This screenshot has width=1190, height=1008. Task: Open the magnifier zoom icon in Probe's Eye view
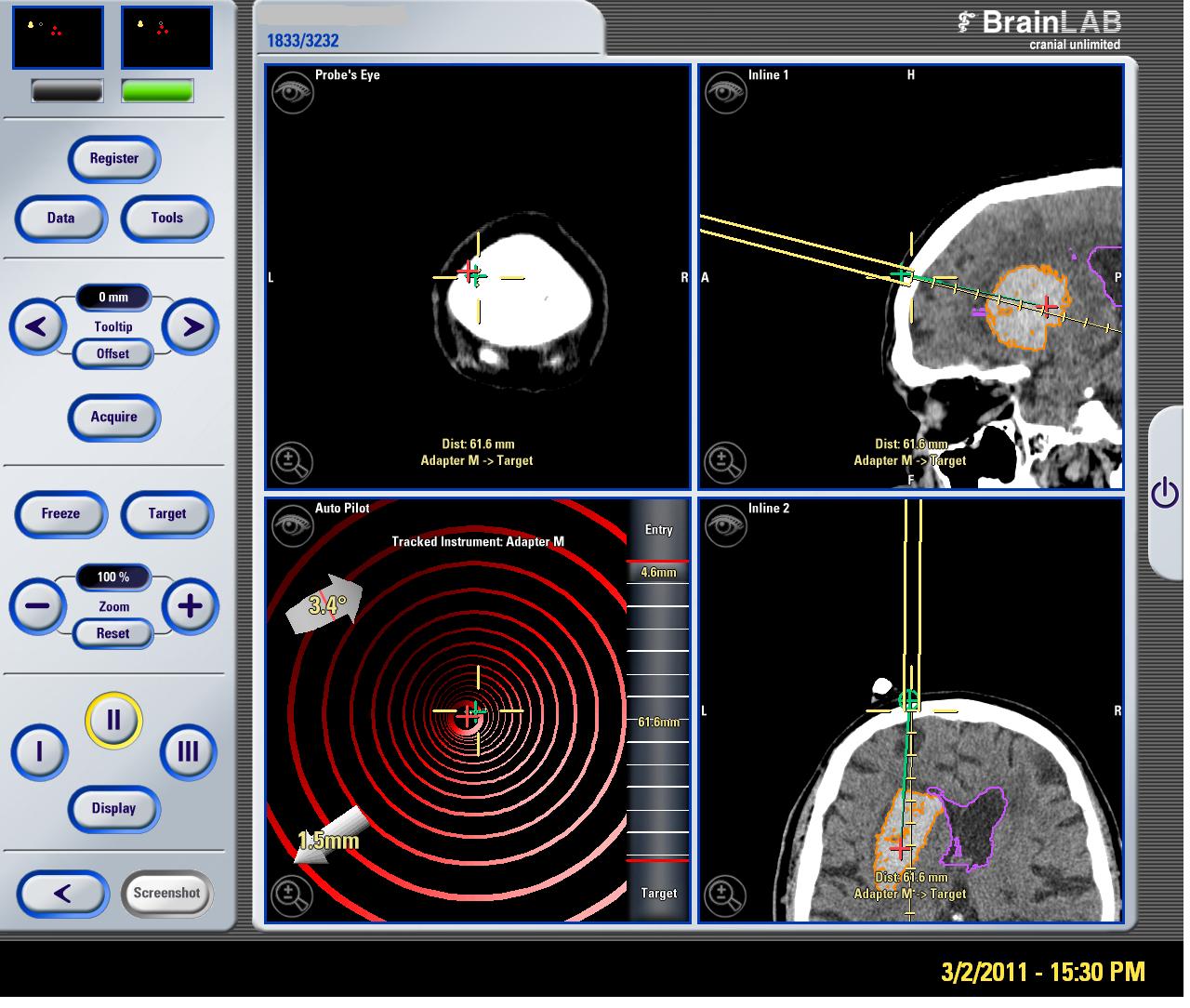(292, 462)
